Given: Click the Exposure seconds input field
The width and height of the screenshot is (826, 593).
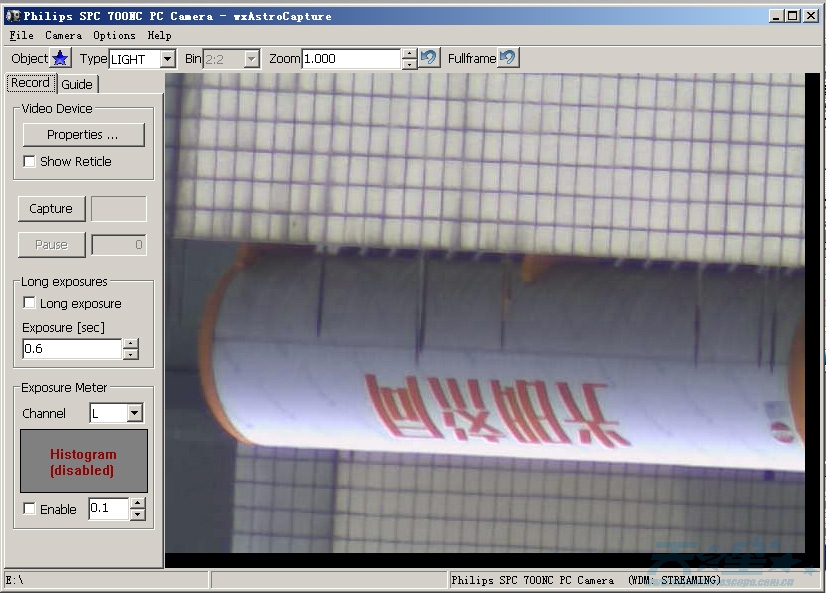Looking at the screenshot, I should (72, 349).
